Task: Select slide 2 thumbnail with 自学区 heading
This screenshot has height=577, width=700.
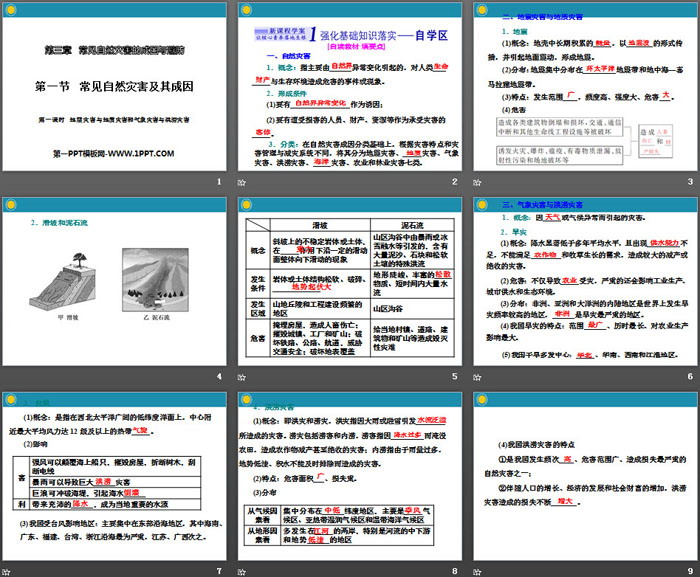Action: click(x=350, y=87)
